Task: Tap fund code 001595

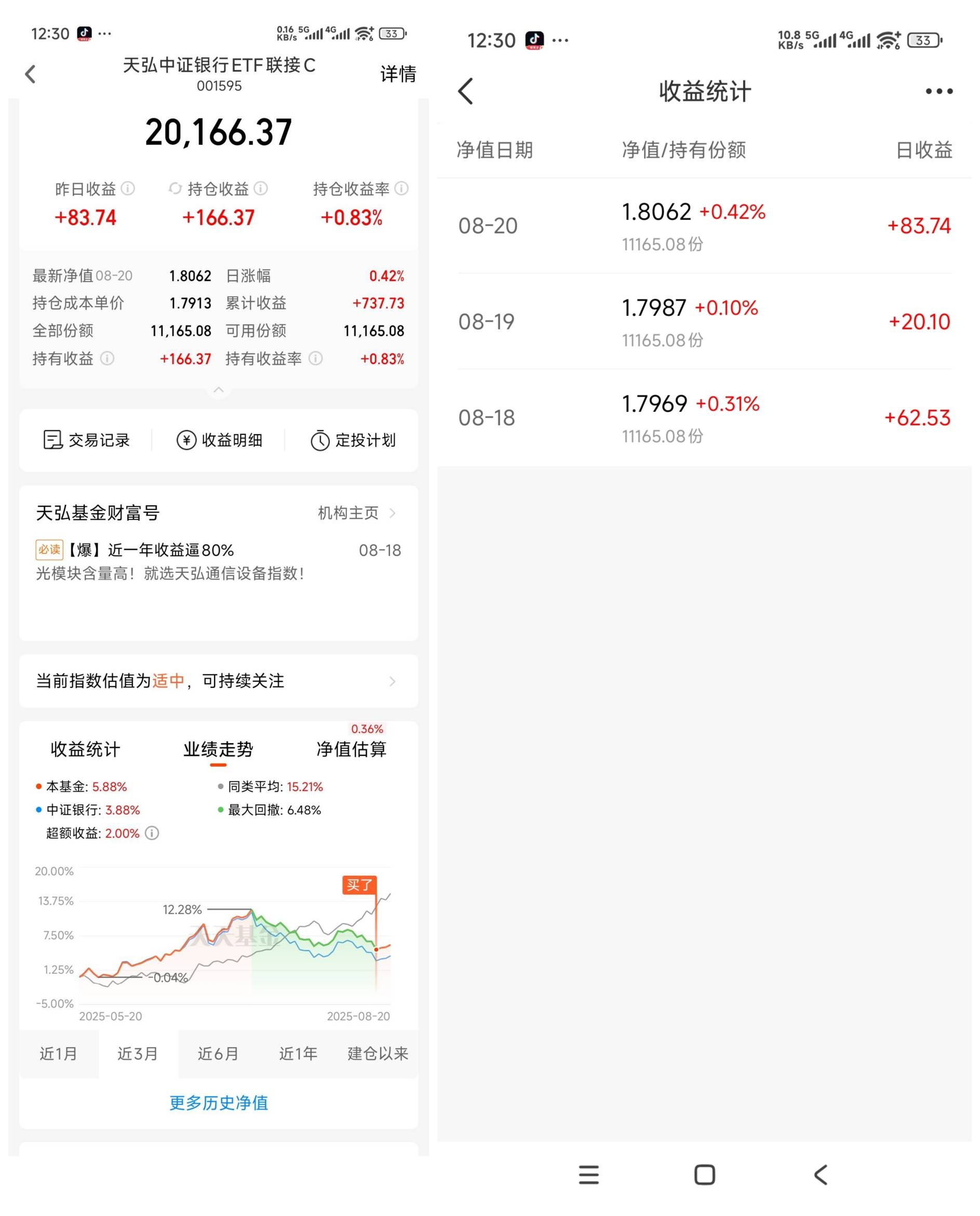Action: (x=219, y=86)
